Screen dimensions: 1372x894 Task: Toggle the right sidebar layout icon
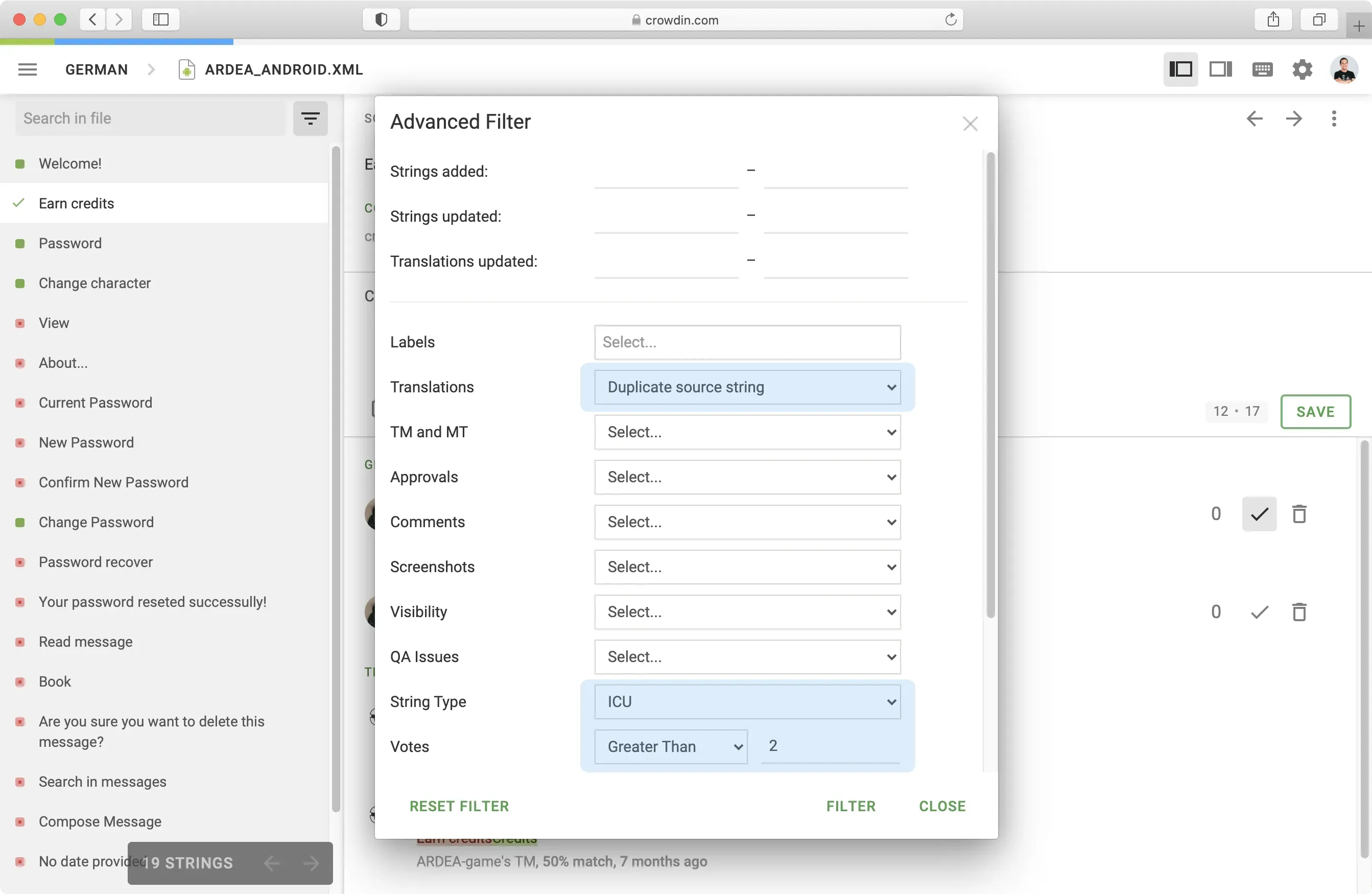1220,70
